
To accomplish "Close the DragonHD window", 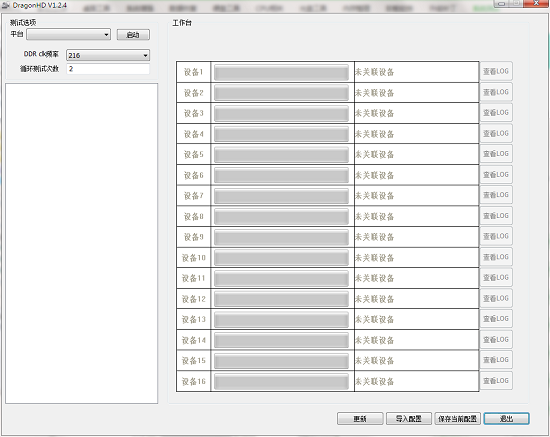I will pyautogui.click(x=536, y=4).
